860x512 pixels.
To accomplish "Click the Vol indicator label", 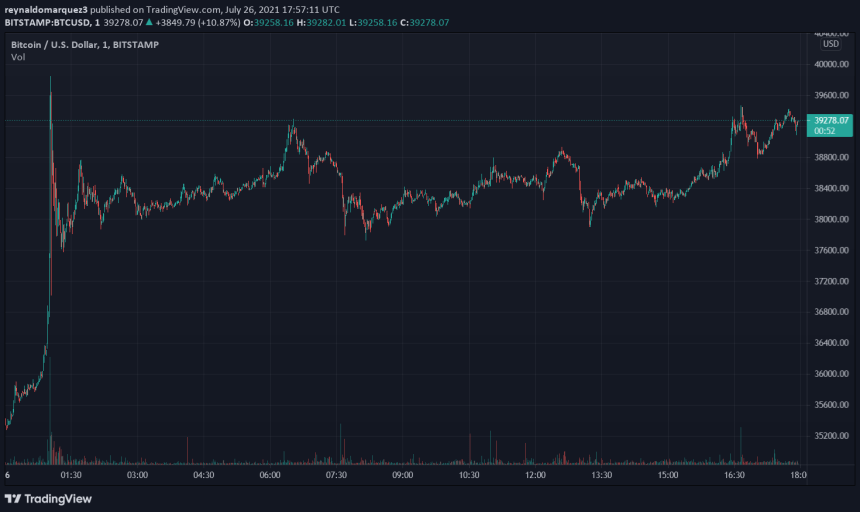I will pyautogui.click(x=18, y=57).
